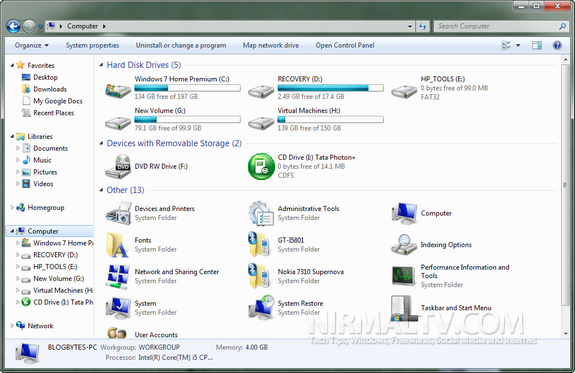
Task: Select Recent Places in sidebar
Action: pyautogui.click(x=54, y=113)
